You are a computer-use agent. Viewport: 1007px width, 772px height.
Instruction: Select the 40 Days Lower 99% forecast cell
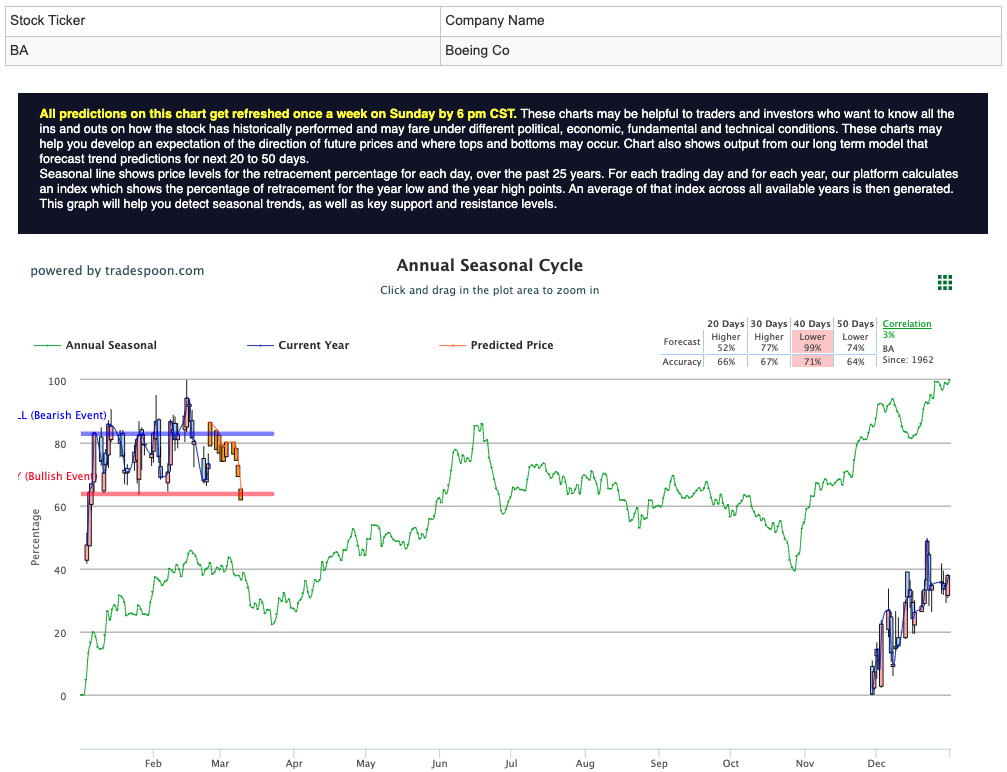(x=812, y=342)
